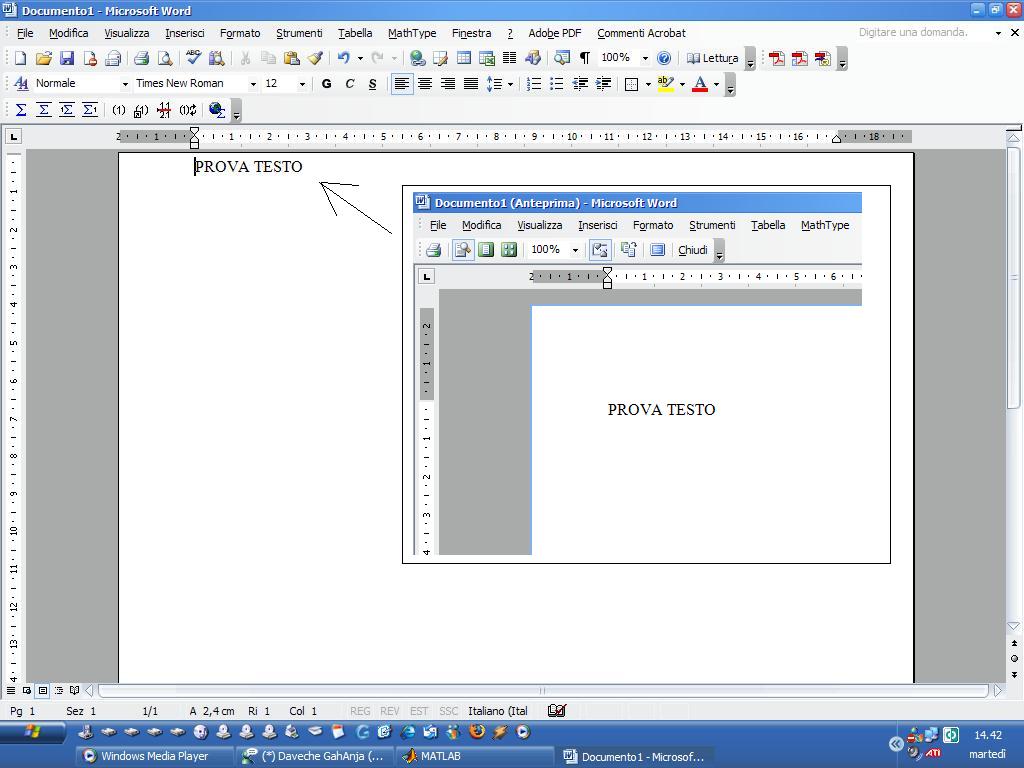The height and width of the screenshot is (768, 1024).
Task: Insert a display MathType equation
Action: coord(43,110)
